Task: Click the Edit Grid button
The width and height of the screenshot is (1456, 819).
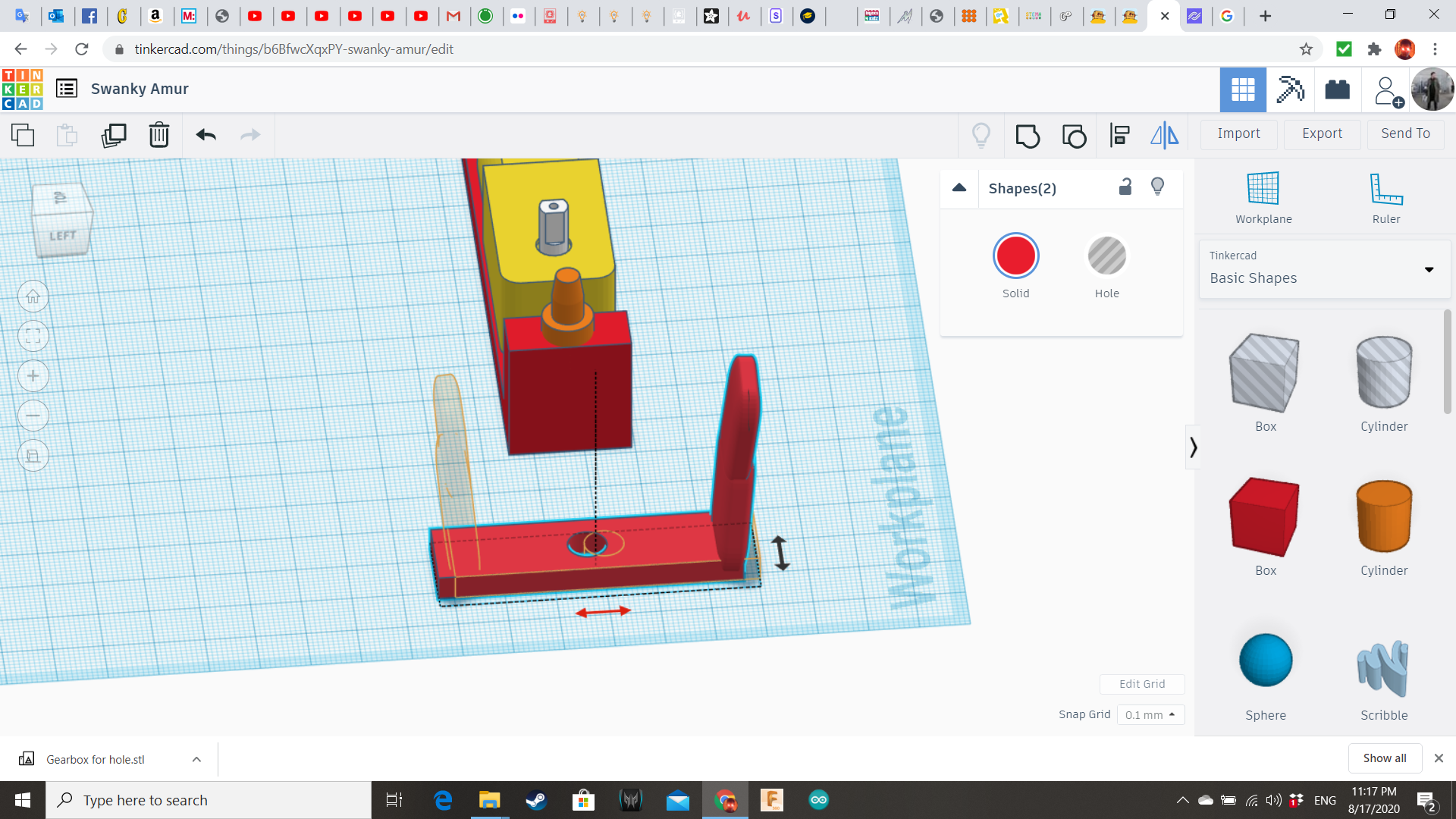Action: tap(1142, 684)
